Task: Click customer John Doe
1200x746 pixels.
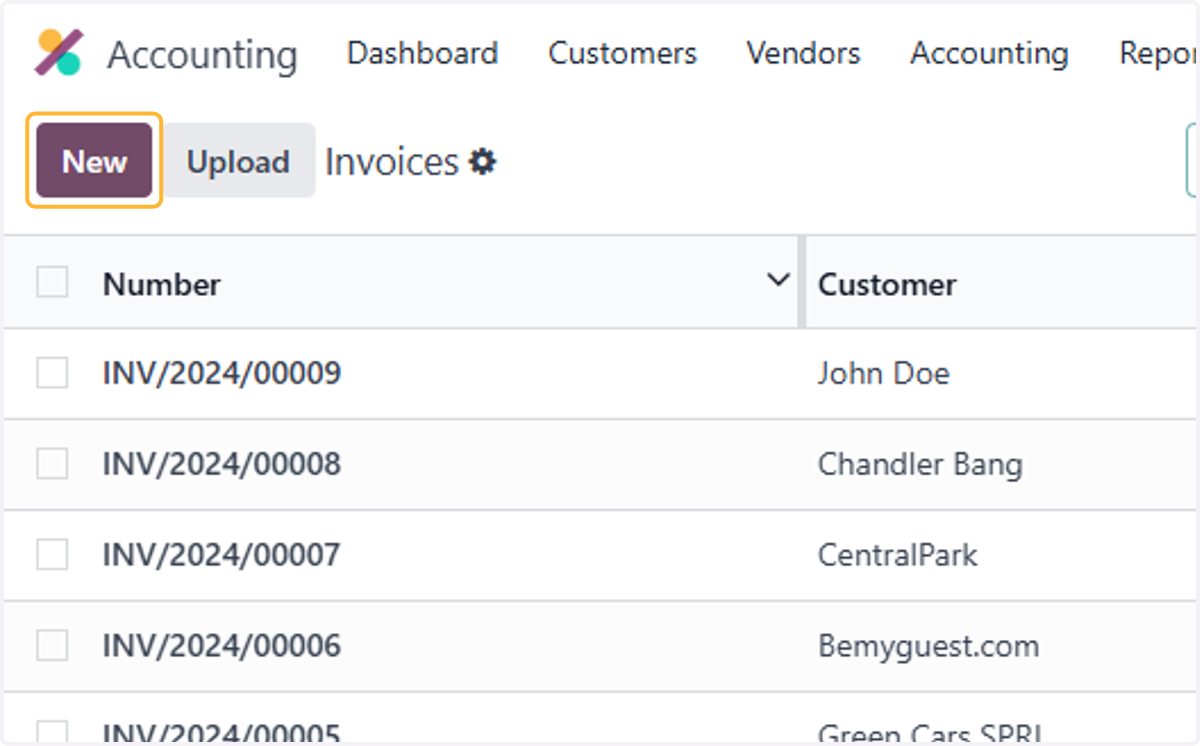Action: click(883, 373)
